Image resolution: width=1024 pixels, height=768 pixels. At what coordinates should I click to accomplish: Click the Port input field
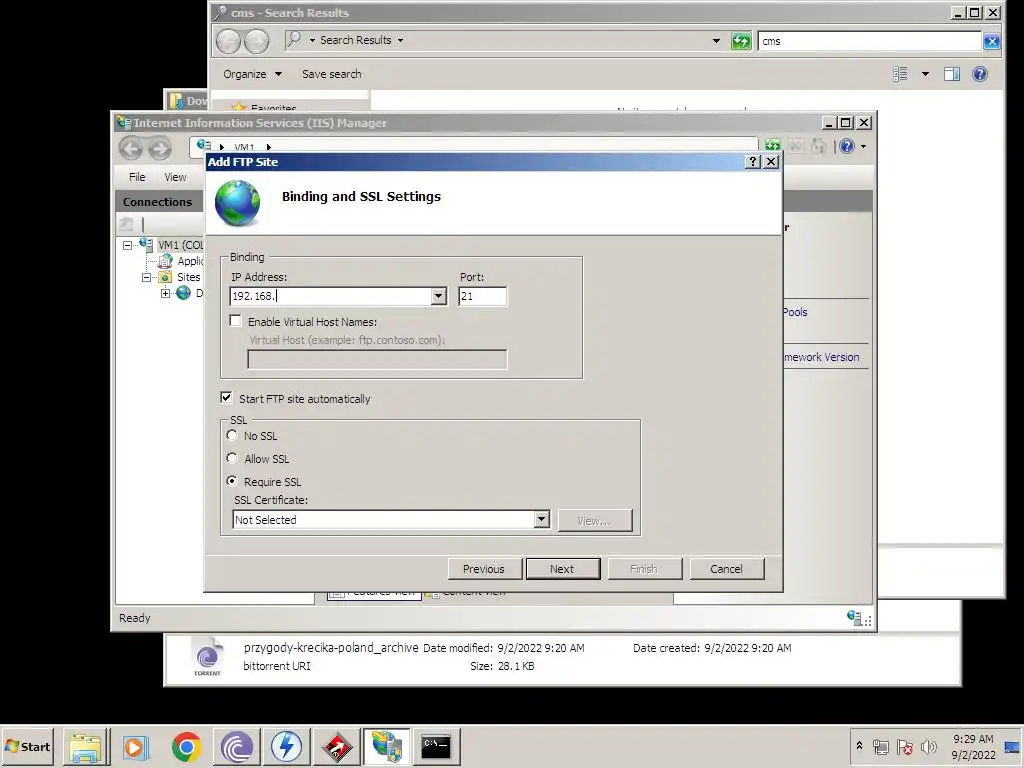[482, 296]
